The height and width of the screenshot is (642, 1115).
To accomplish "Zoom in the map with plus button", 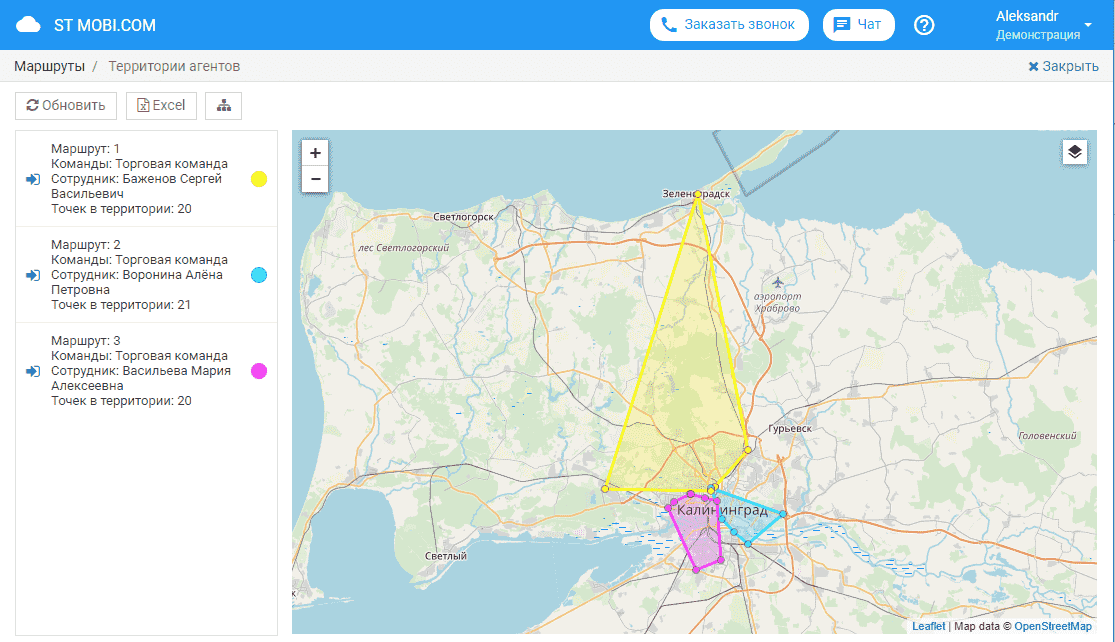I will pyautogui.click(x=315, y=153).
